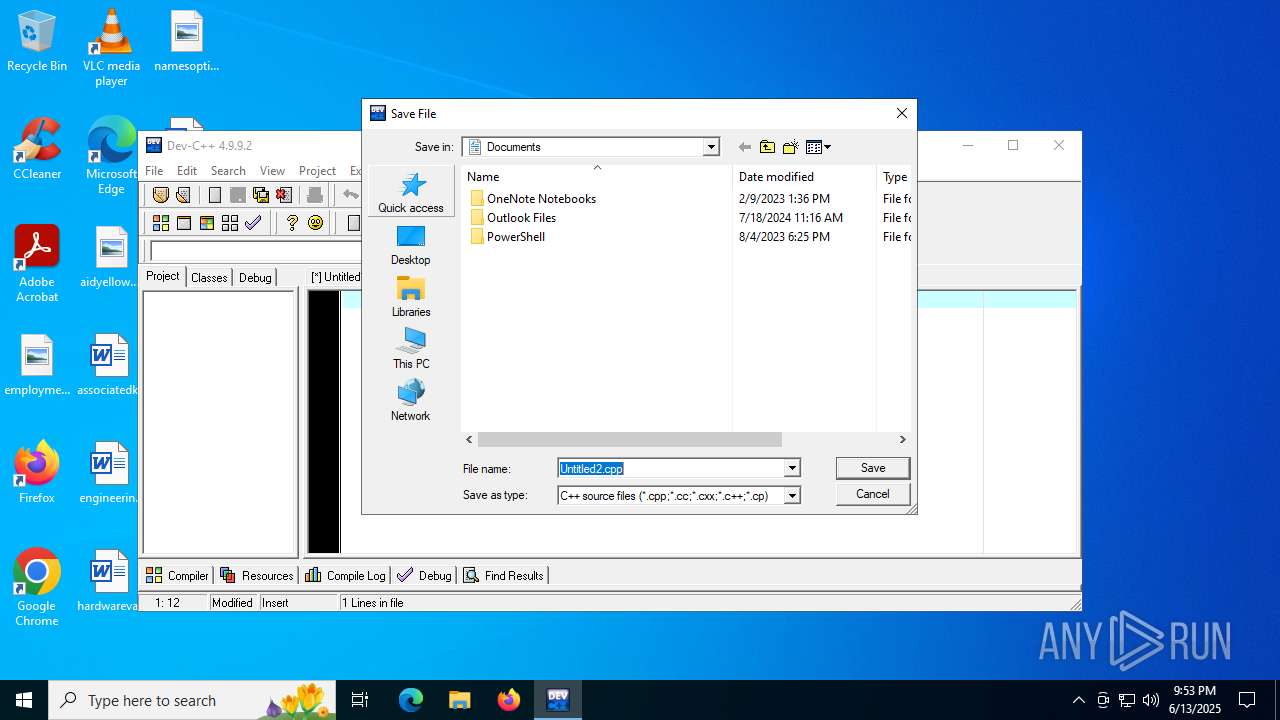Click the Rebuild All gray grid icon

[x=230, y=223]
